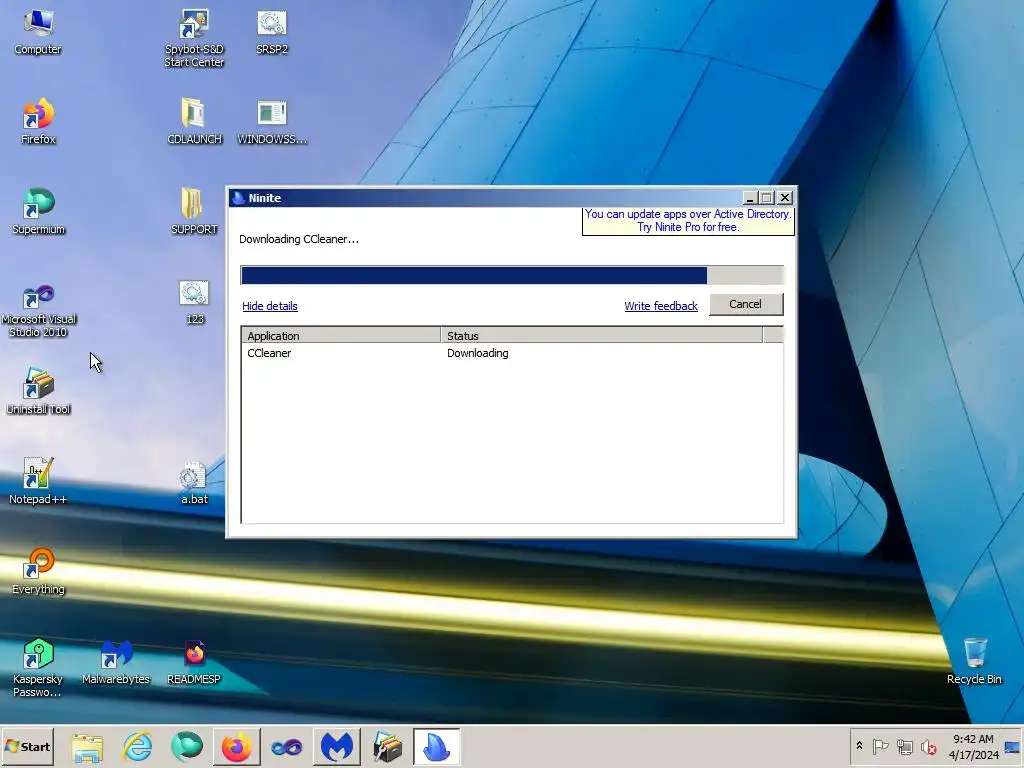Click the Show desktop button
Image resolution: width=1024 pixels, height=768 pixels.
click(x=1014, y=747)
